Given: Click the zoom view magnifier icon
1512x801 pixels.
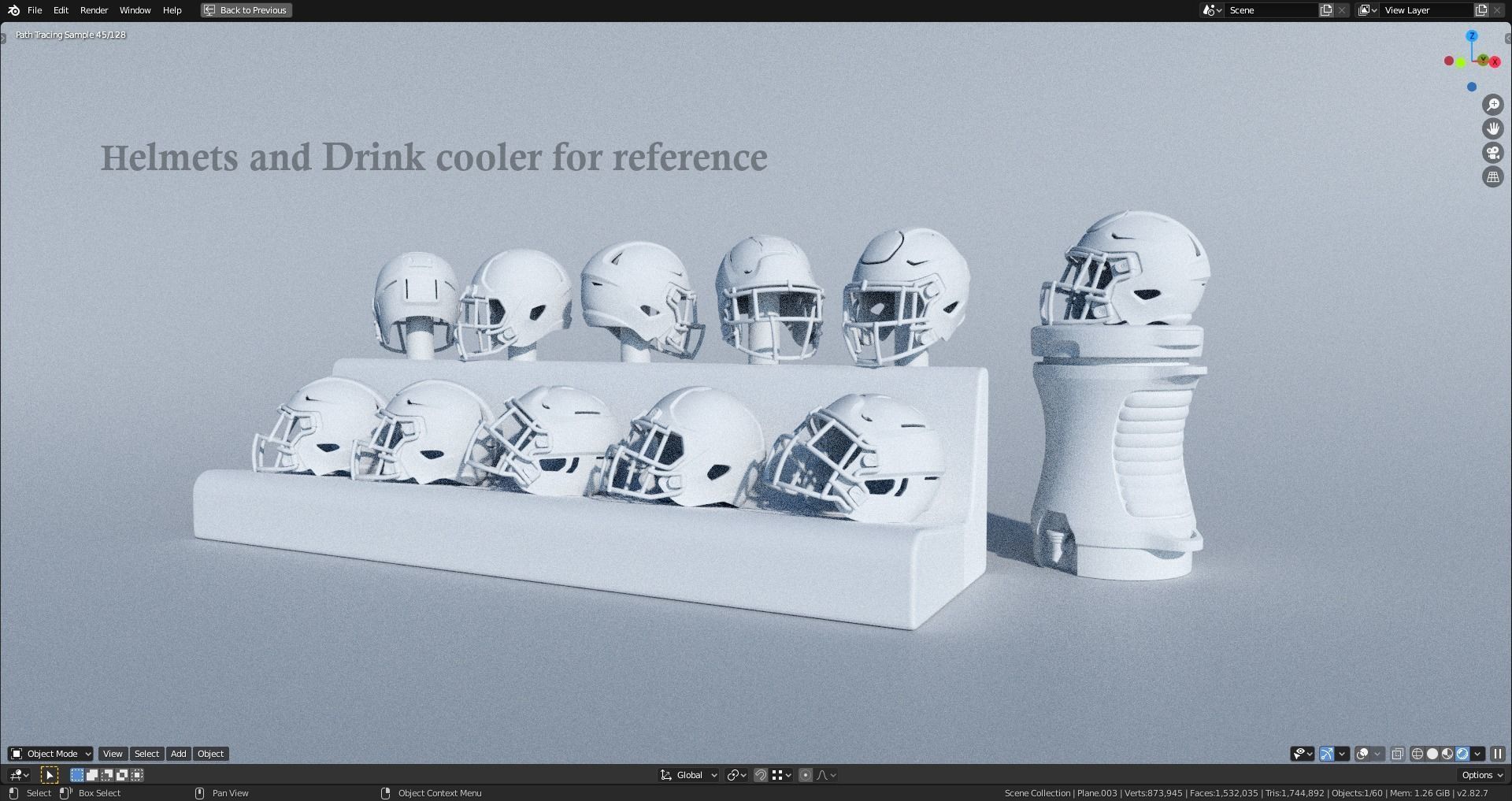Looking at the screenshot, I should coord(1493,105).
